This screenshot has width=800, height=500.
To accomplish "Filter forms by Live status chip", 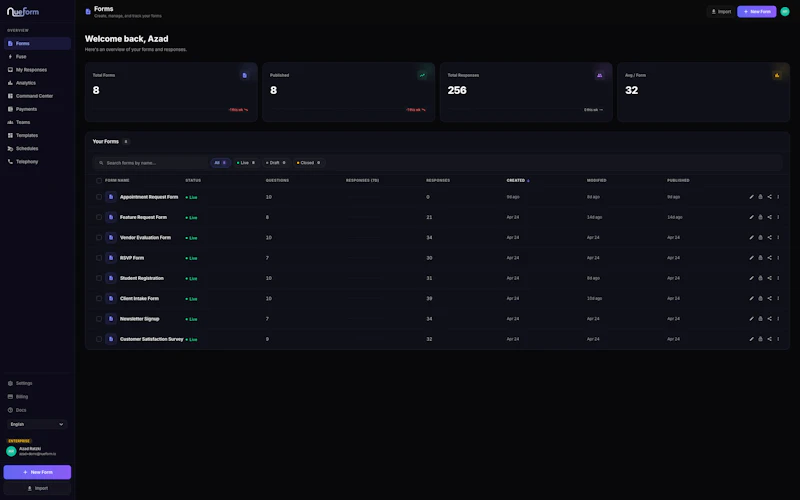I will tap(246, 163).
